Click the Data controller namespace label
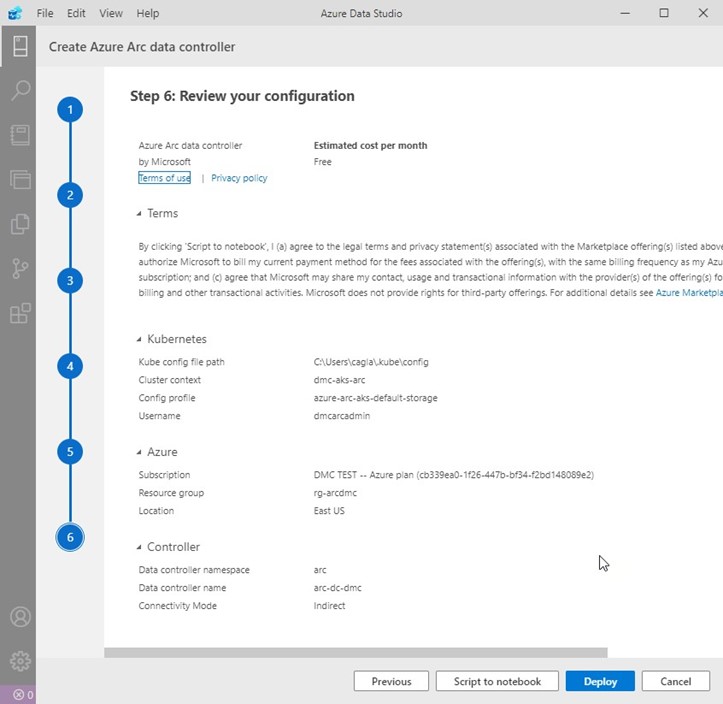The height and width of the screenshot is (704, 723). [x=194, y=570]
